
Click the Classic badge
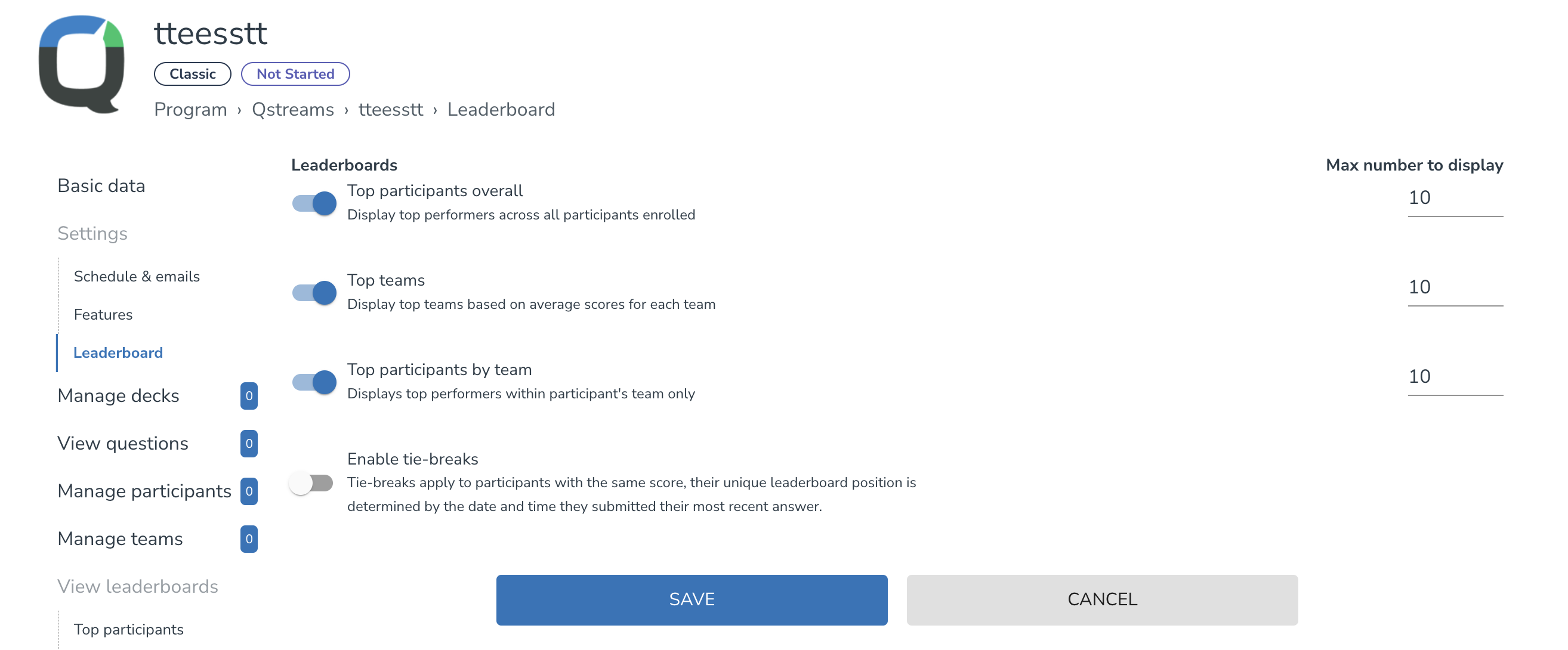click(x=192, y=73)
